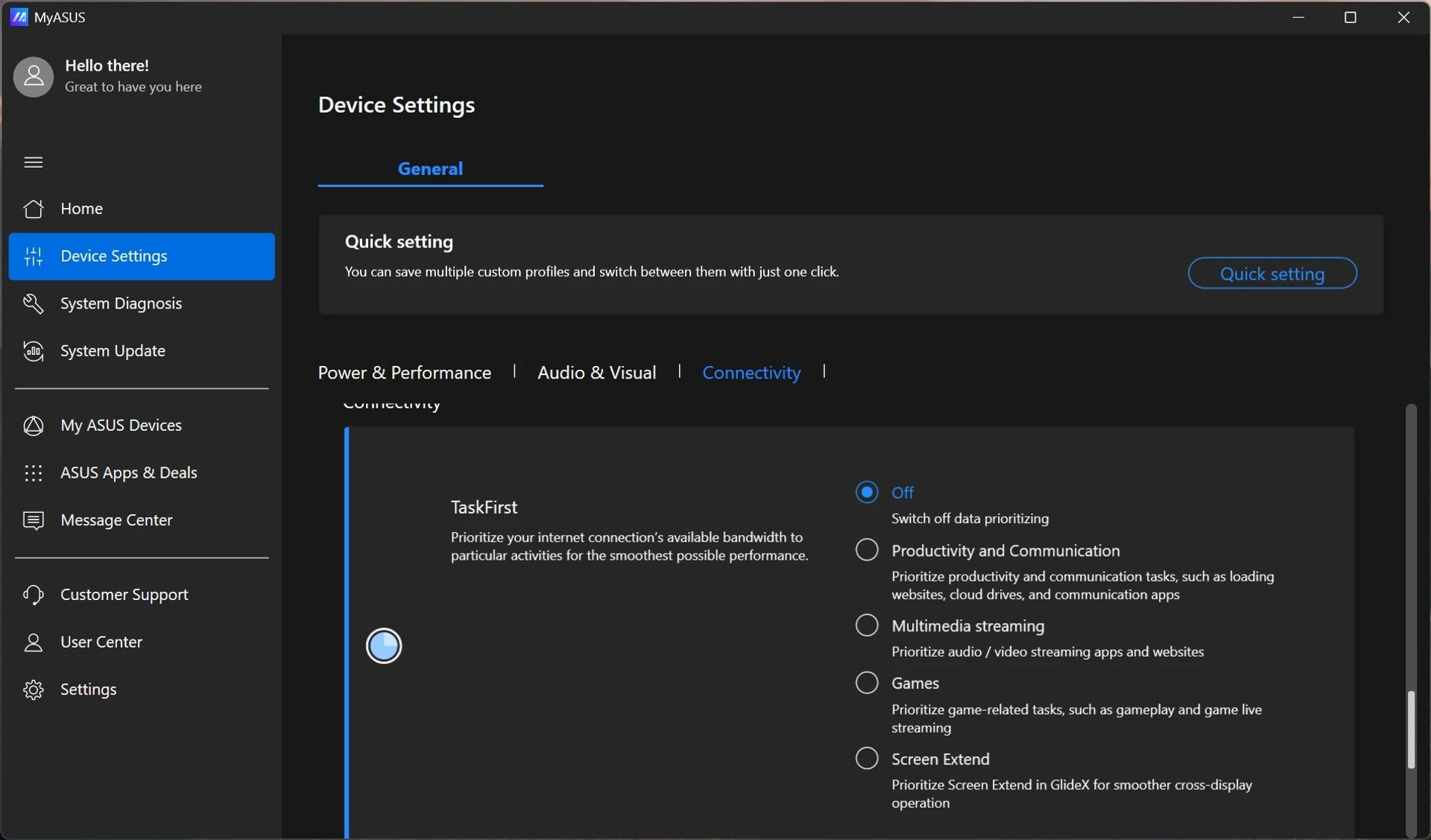Select Multimedia streaming radio button
Image resolution: width=1431 pixels, height=840 pixels.
pyautogui.click(x=867, y=625)
